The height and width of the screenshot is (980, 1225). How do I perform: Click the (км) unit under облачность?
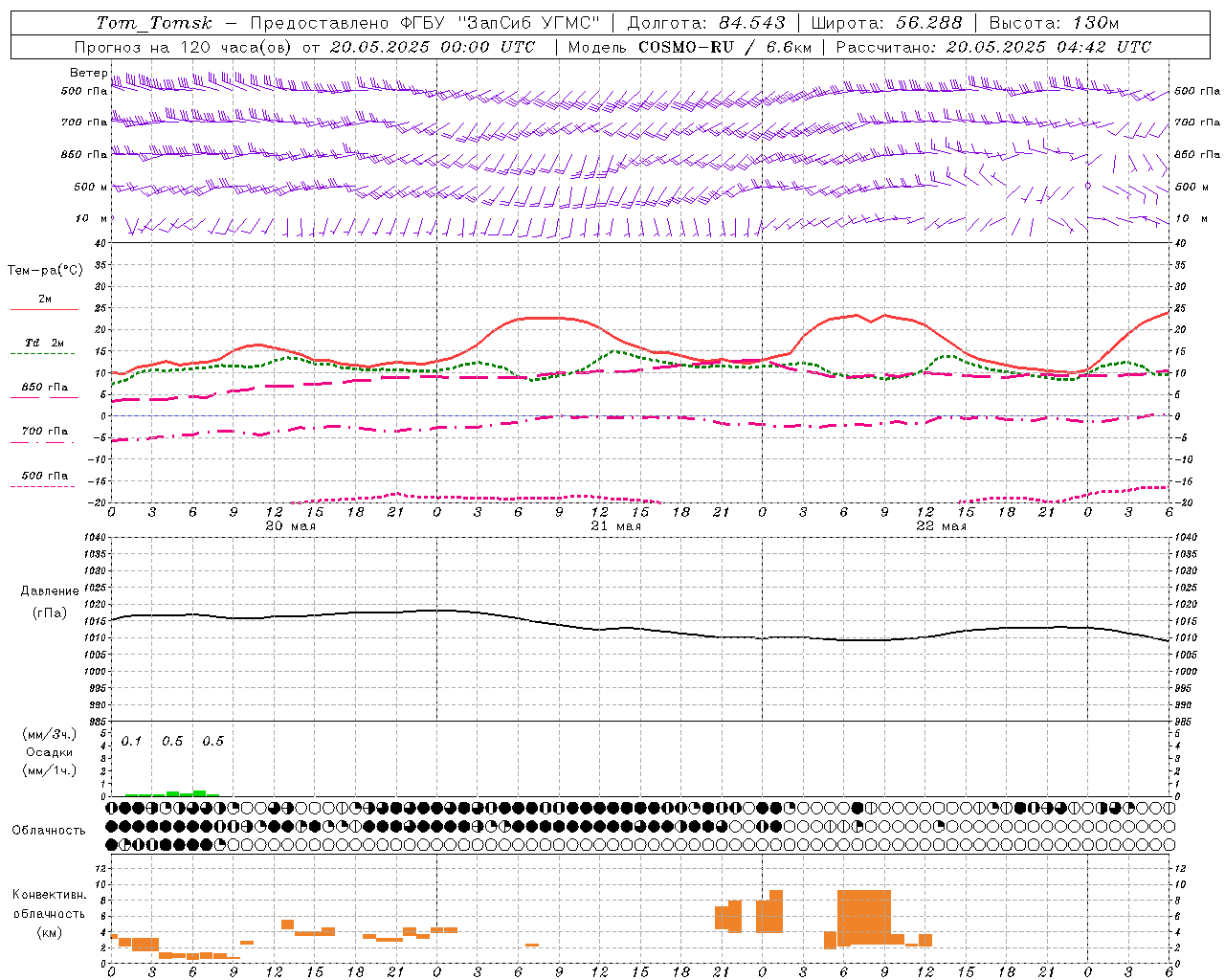coord(50,931)
